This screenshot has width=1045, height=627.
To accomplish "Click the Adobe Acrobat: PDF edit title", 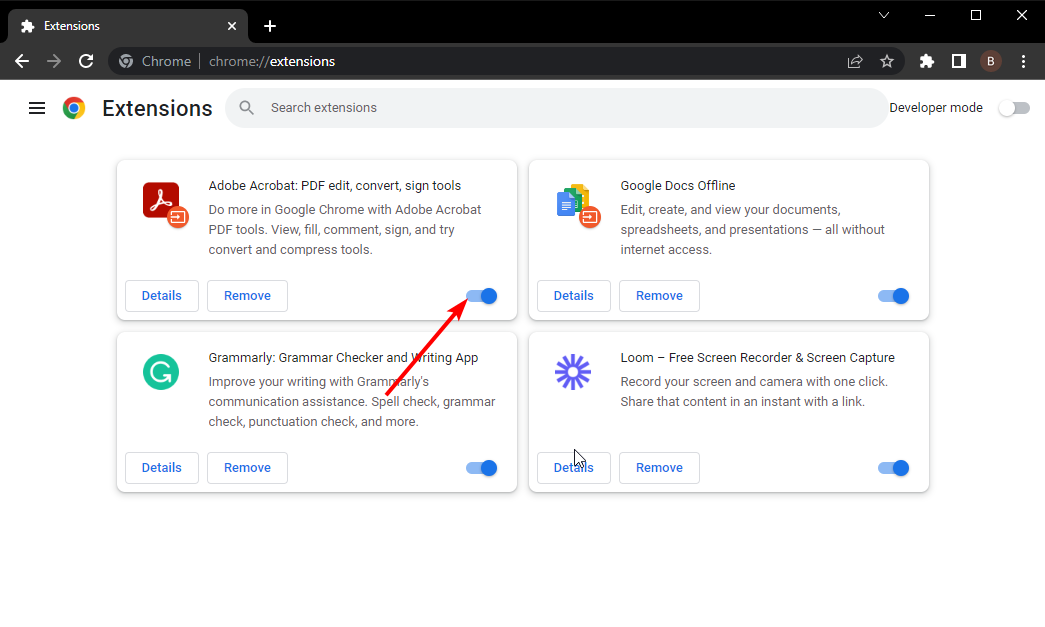I will 335,186.
